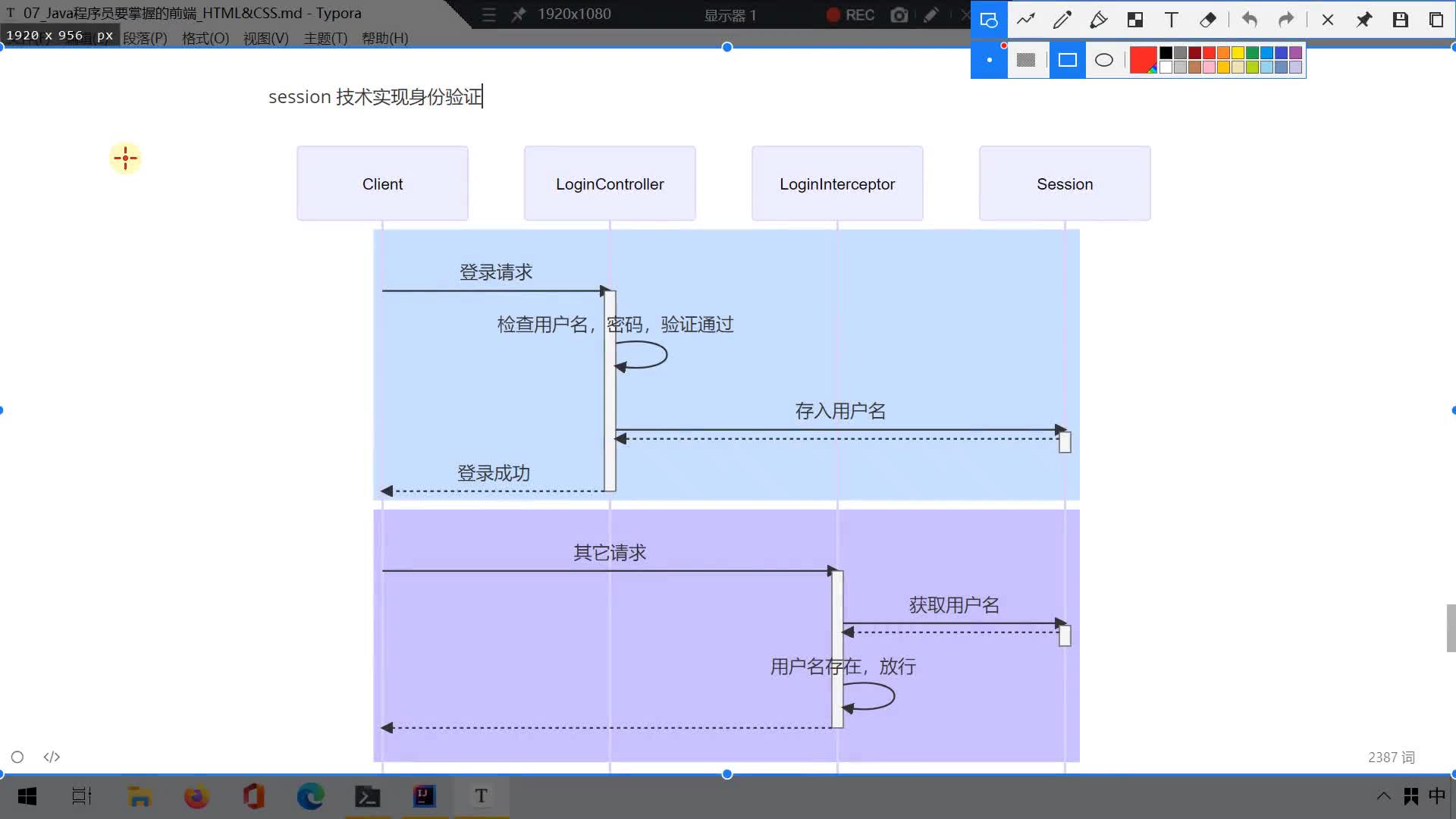Open the recorder hamburger menu
Viewport: 1456px width, 819px height.
[x=489, y=14]
